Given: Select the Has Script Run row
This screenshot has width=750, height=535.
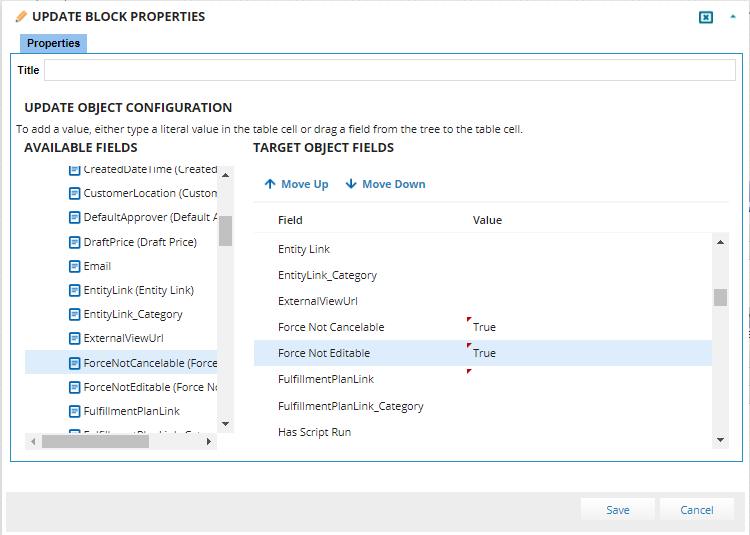Looking at the screenshot, I should (314, 432).
